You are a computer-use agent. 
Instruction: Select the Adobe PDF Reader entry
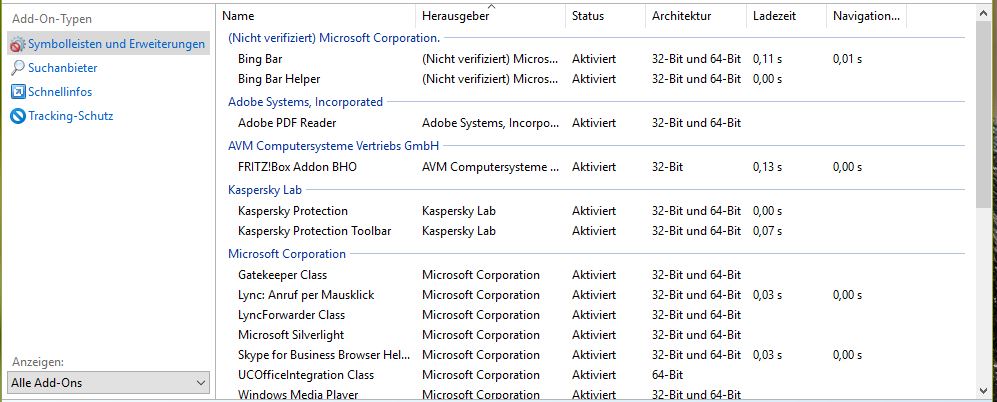click(285, 123)
